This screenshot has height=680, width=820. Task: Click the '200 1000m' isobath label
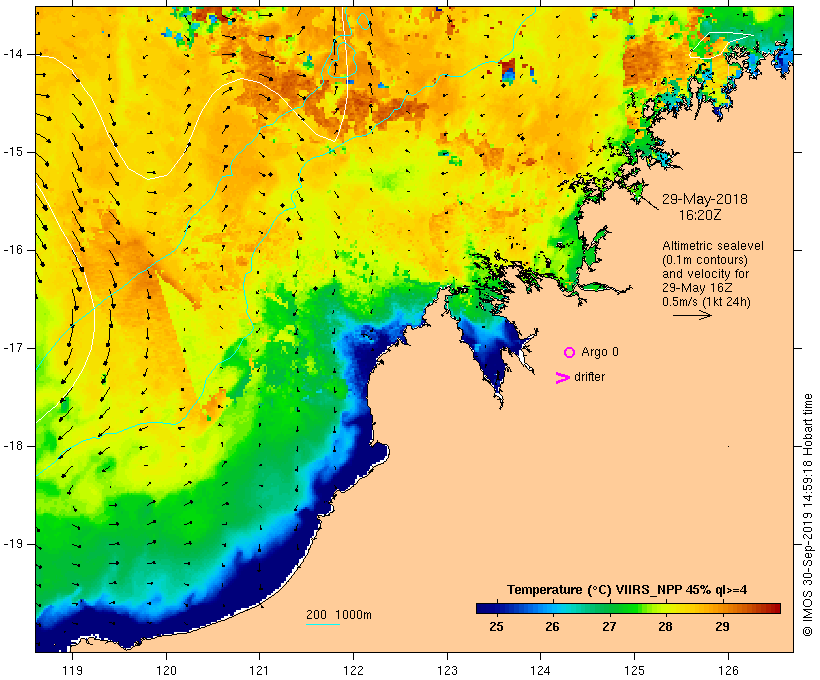[x=339, y=615]
